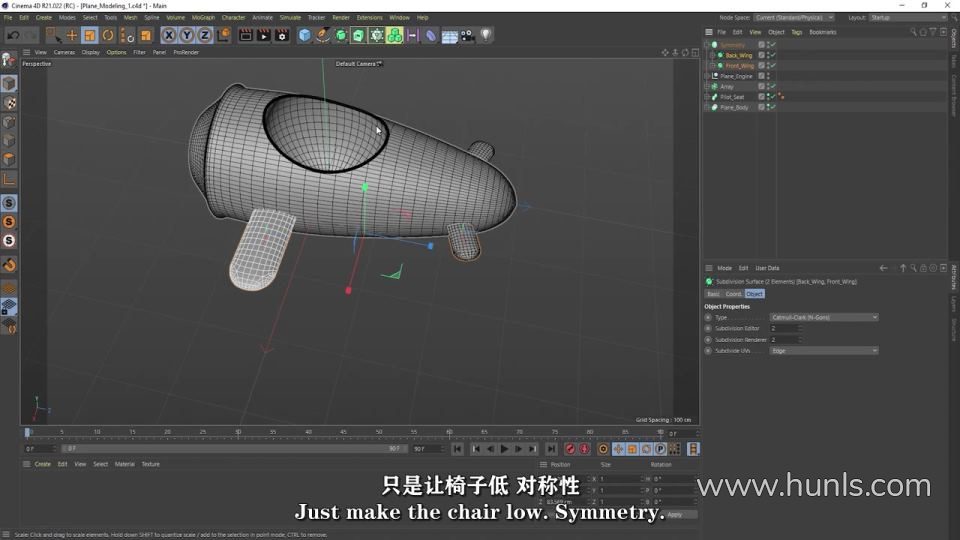Screen dimensions: 960x540
Task: Open the MoGraph menu
Action: coord(203,17)
